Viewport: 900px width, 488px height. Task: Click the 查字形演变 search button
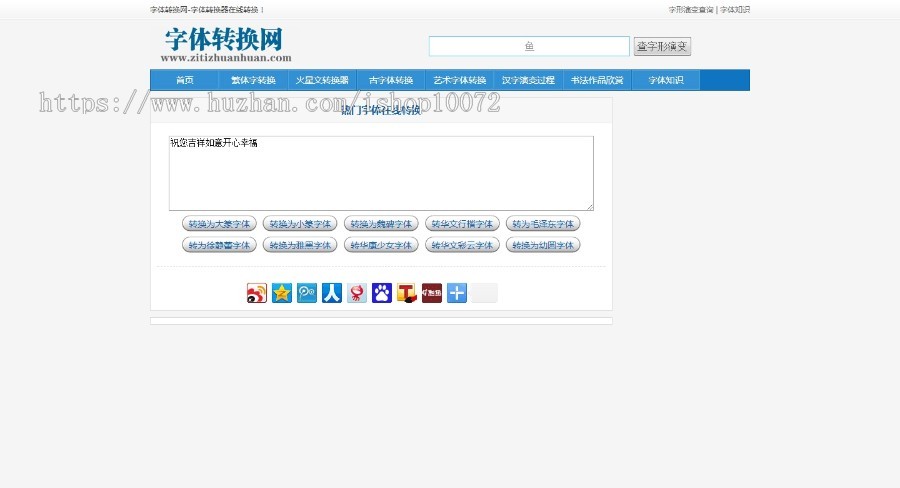[662, 47]
